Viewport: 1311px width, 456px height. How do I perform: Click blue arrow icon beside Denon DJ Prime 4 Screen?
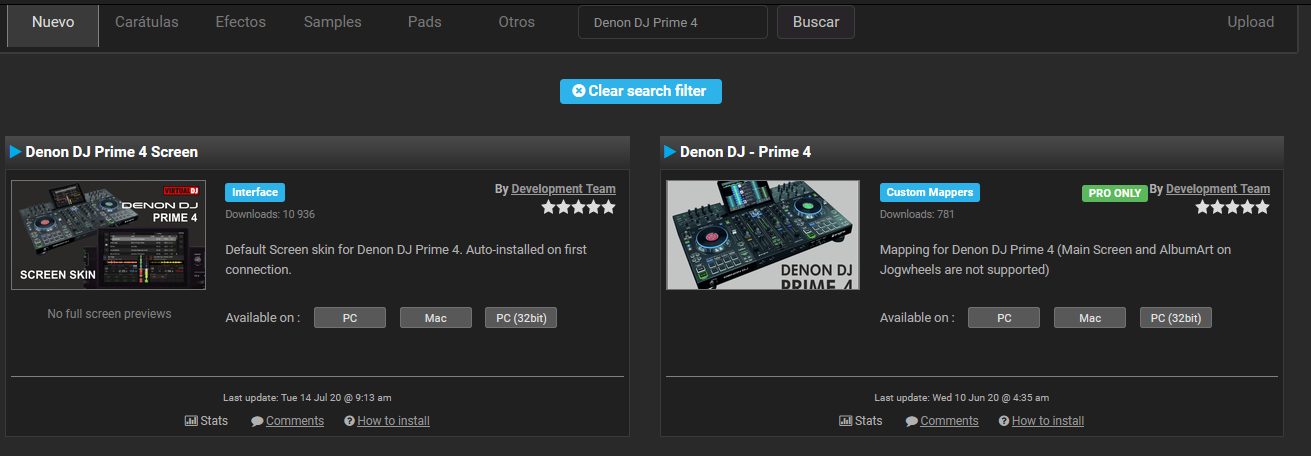[15, 152]
